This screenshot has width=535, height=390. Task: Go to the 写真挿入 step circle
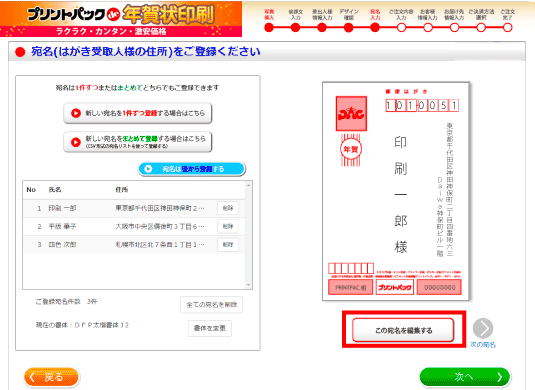click(269, 28)
